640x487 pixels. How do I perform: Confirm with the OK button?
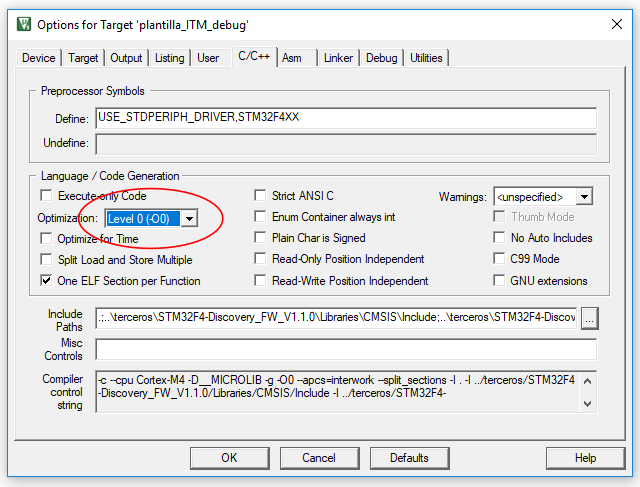[x=229, y=458]
